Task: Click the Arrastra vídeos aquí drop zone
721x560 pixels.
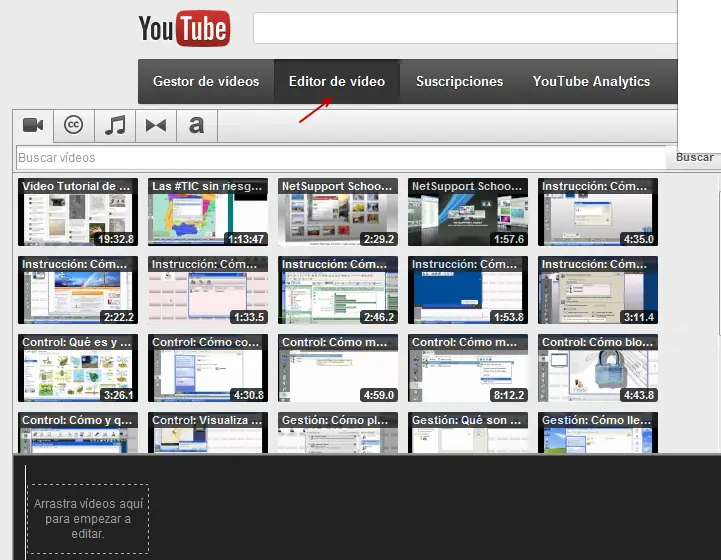Action: 88,518
